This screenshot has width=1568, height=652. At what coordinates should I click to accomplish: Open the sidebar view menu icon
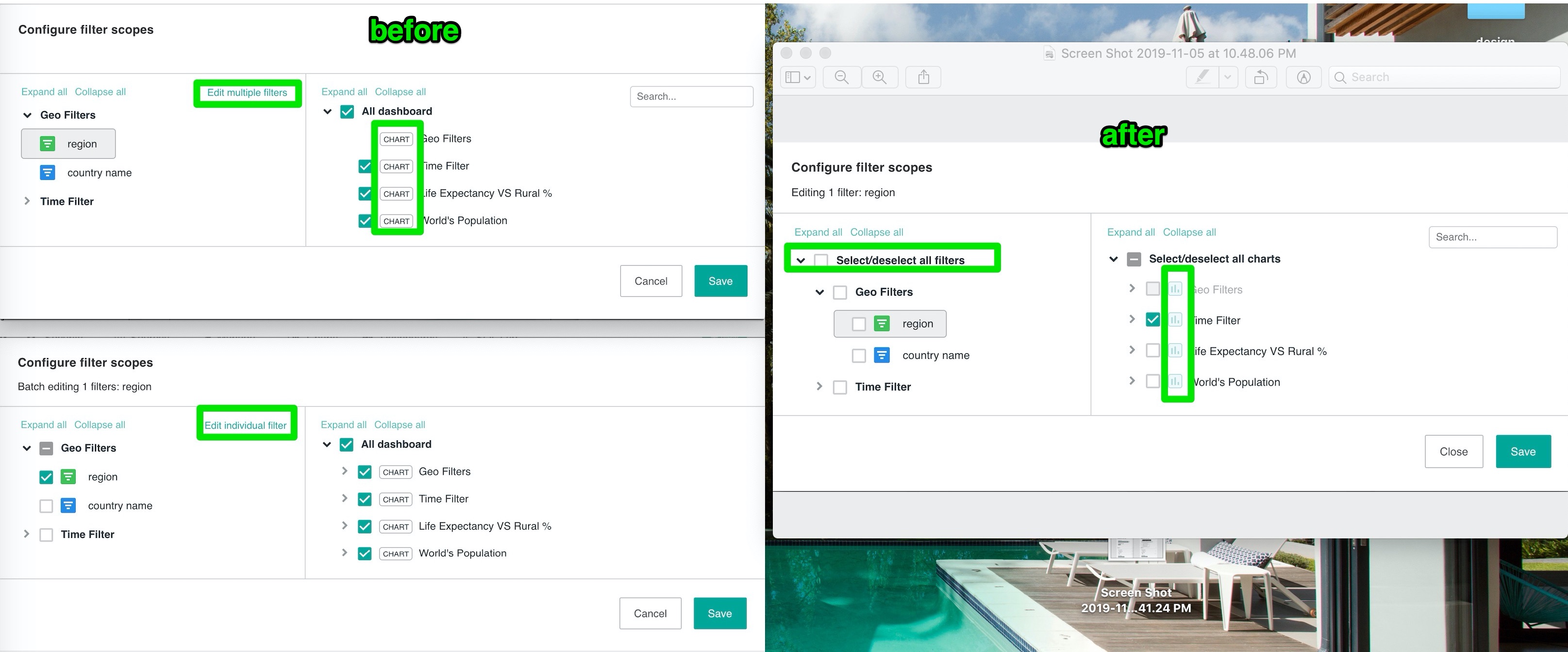798,77
